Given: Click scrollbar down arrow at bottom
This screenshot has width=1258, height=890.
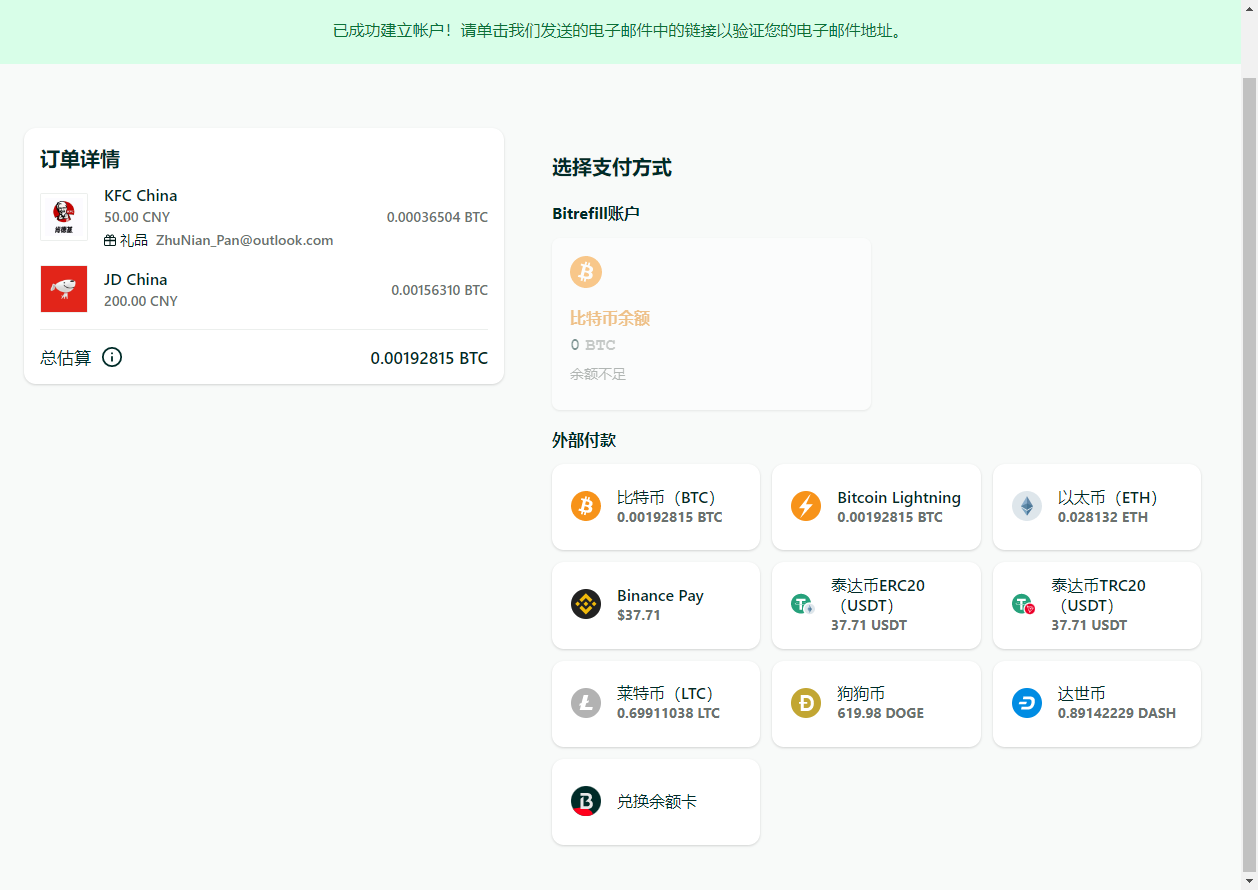Looking at the screenshot, I should tap(1249, 881).
